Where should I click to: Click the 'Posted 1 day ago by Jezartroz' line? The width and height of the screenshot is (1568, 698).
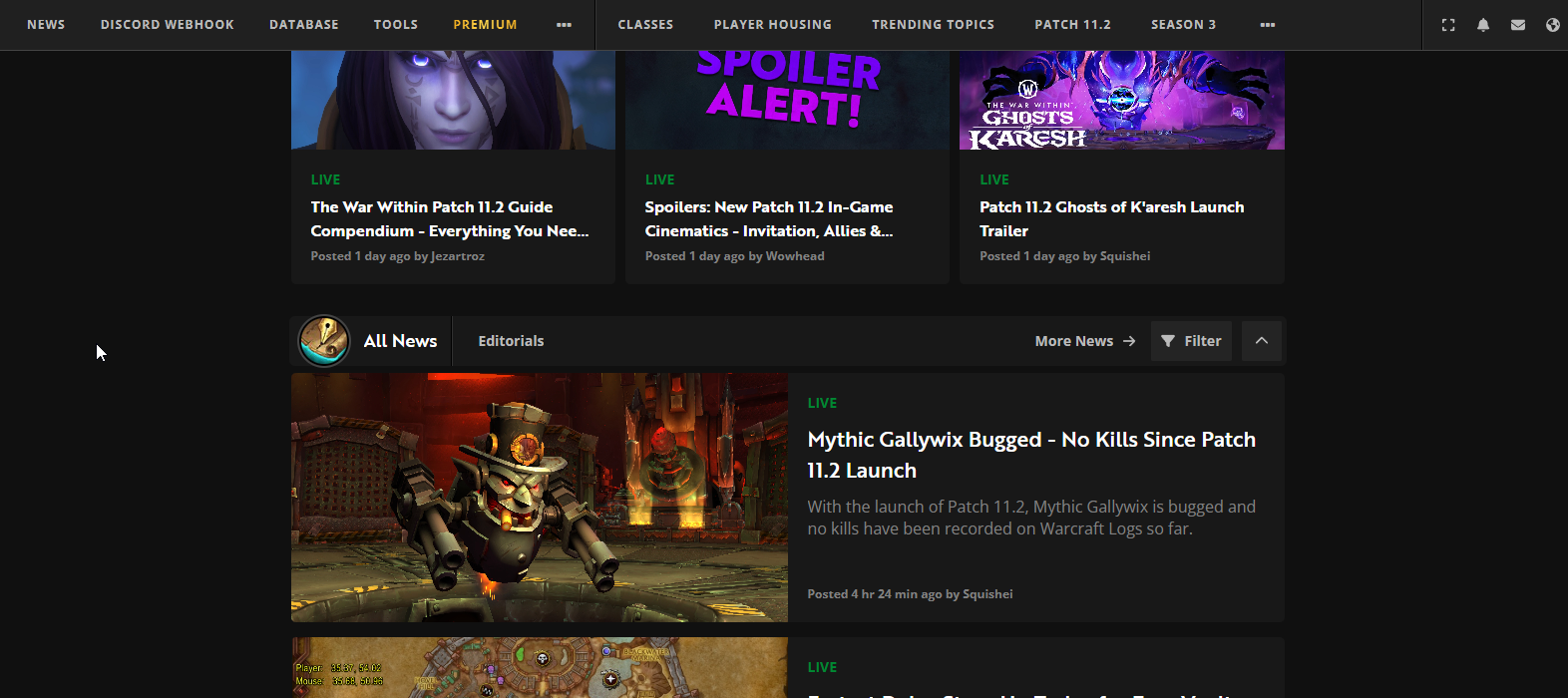pos(397,256)
